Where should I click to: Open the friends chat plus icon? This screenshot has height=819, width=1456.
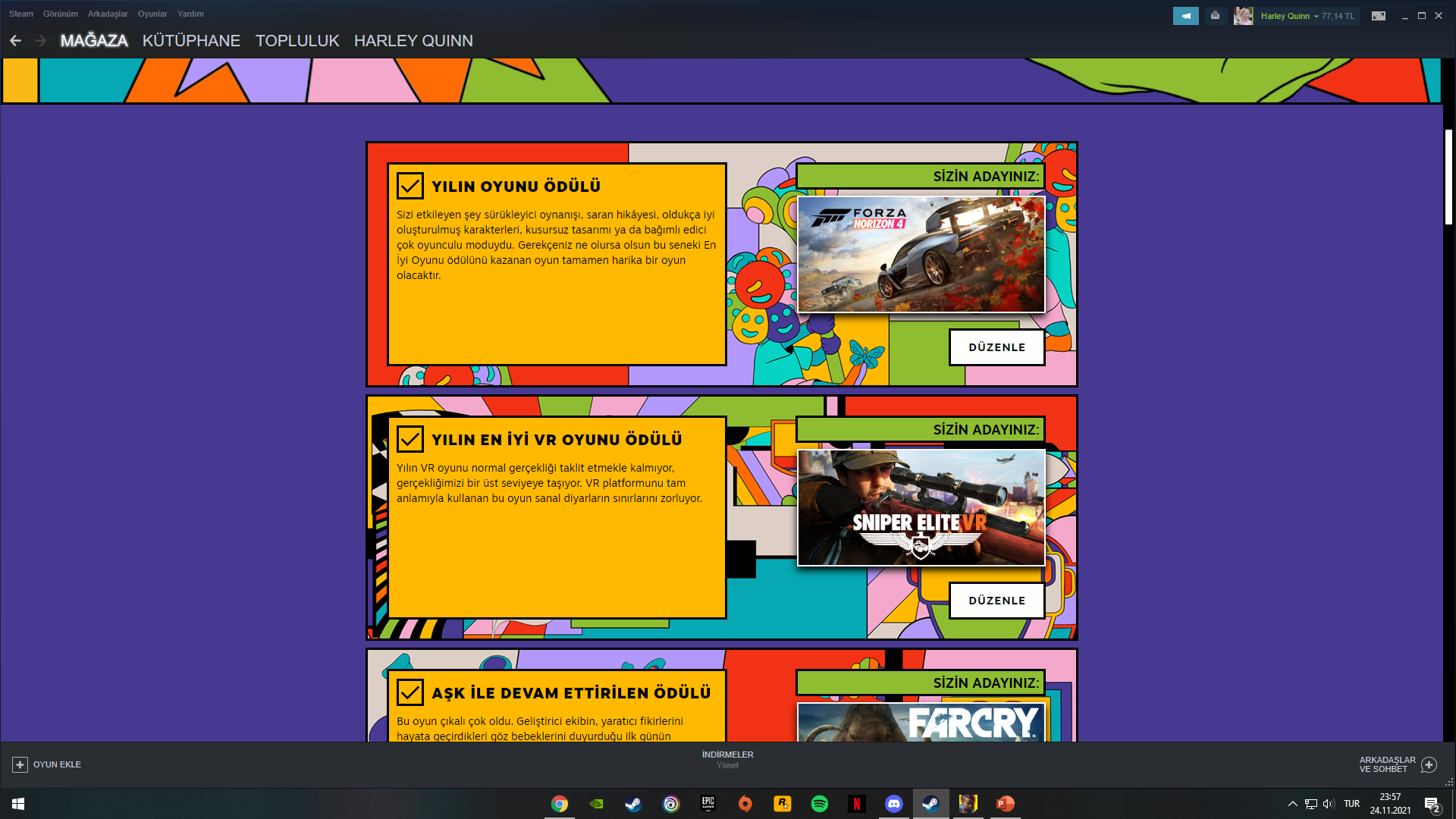(1429, 764)
